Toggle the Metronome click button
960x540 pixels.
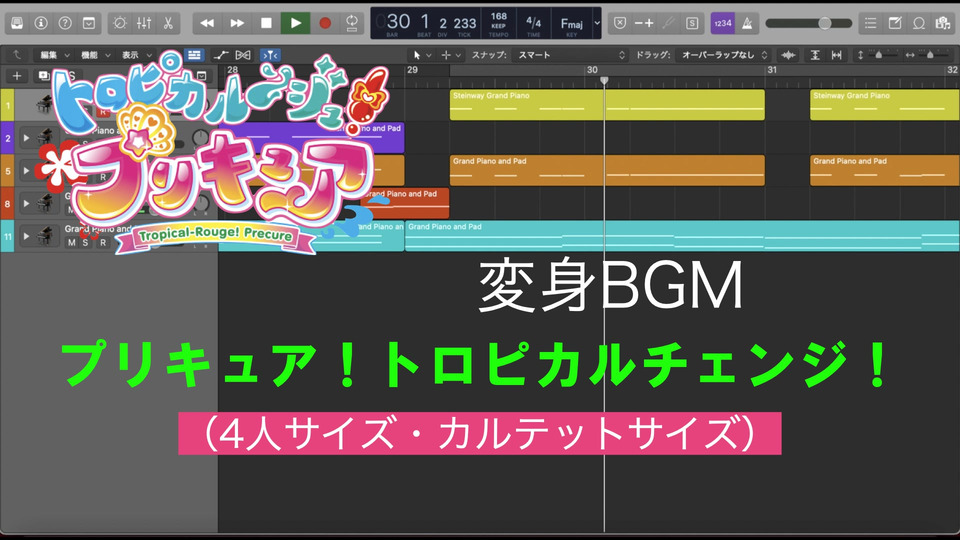[x=747, y=23]
